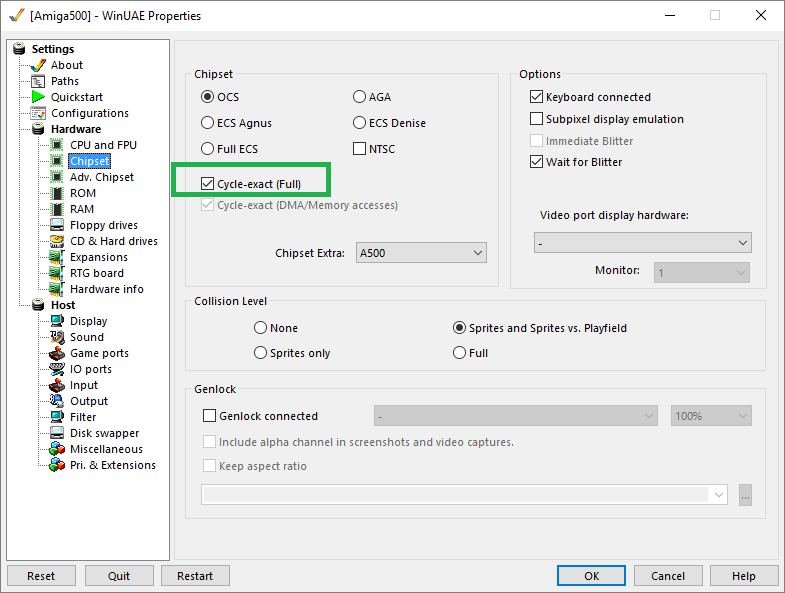The image size is (785, 593).
Task: Click the Paths icon in settings tree
Action: click(38, 81)
